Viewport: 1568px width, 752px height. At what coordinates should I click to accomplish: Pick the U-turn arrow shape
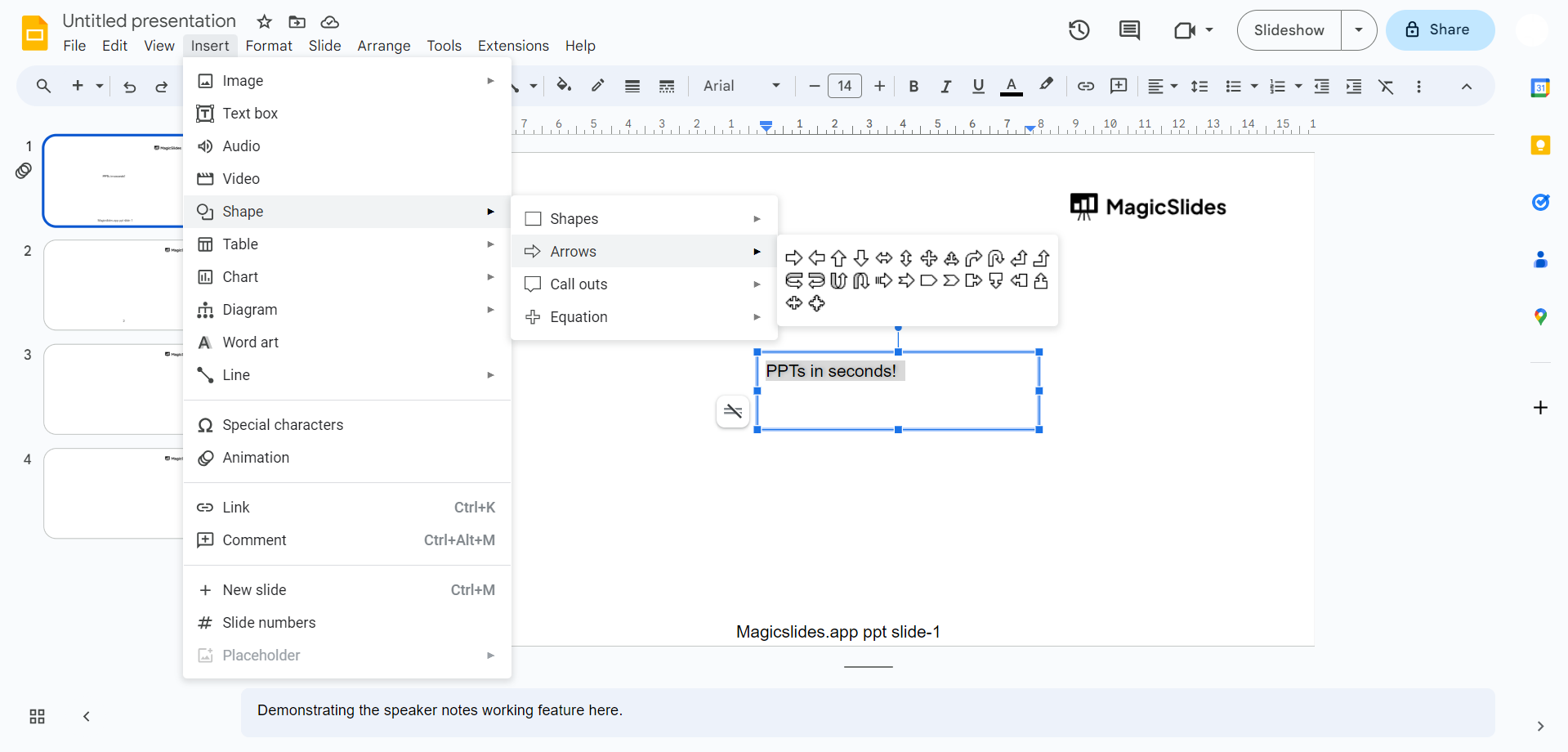[996, 258]
